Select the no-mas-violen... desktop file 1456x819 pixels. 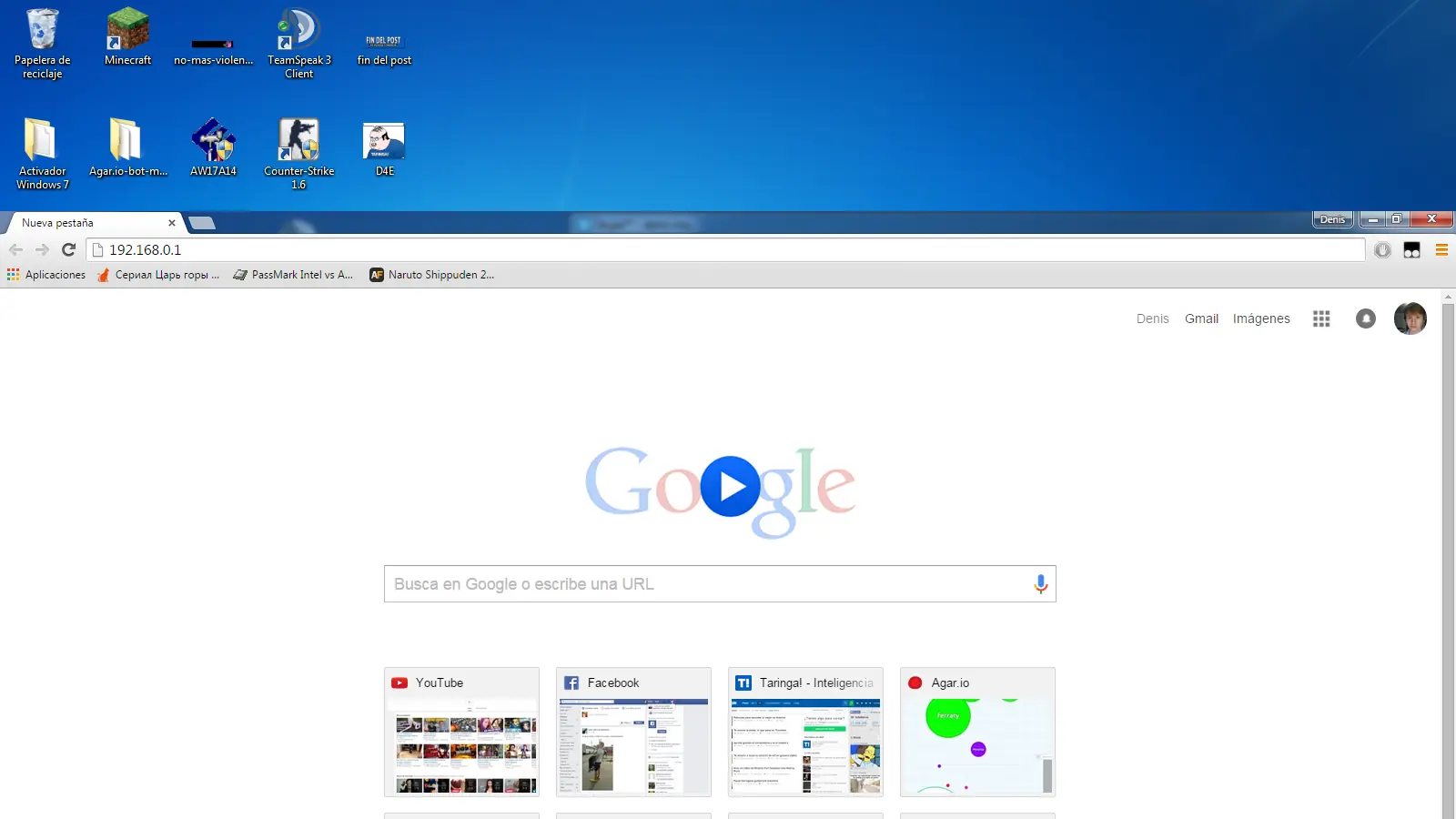213,52
